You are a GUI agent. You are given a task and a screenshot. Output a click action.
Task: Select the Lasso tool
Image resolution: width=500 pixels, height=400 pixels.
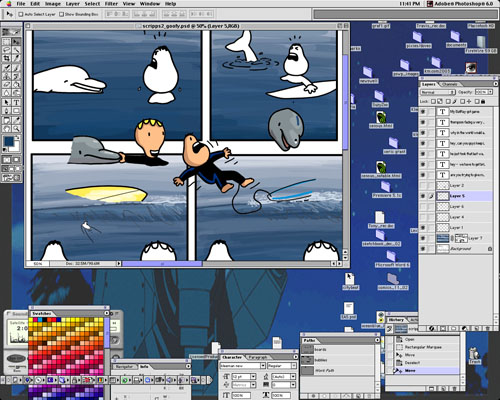click(6, 50)
